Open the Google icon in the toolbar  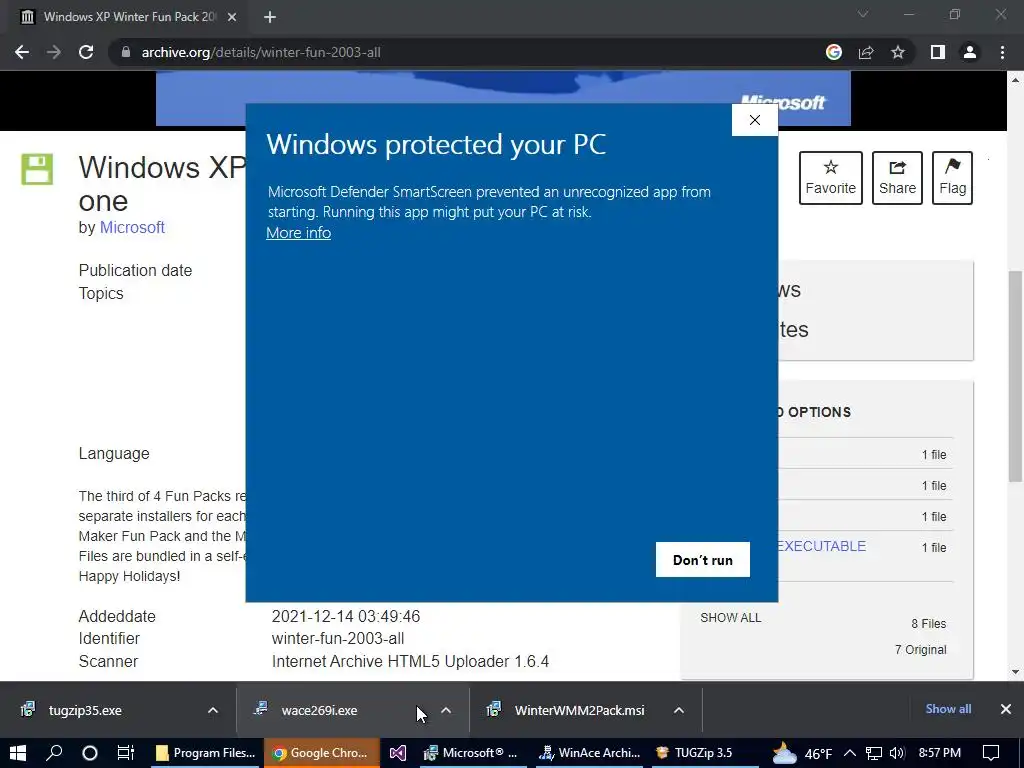point(834,52)
